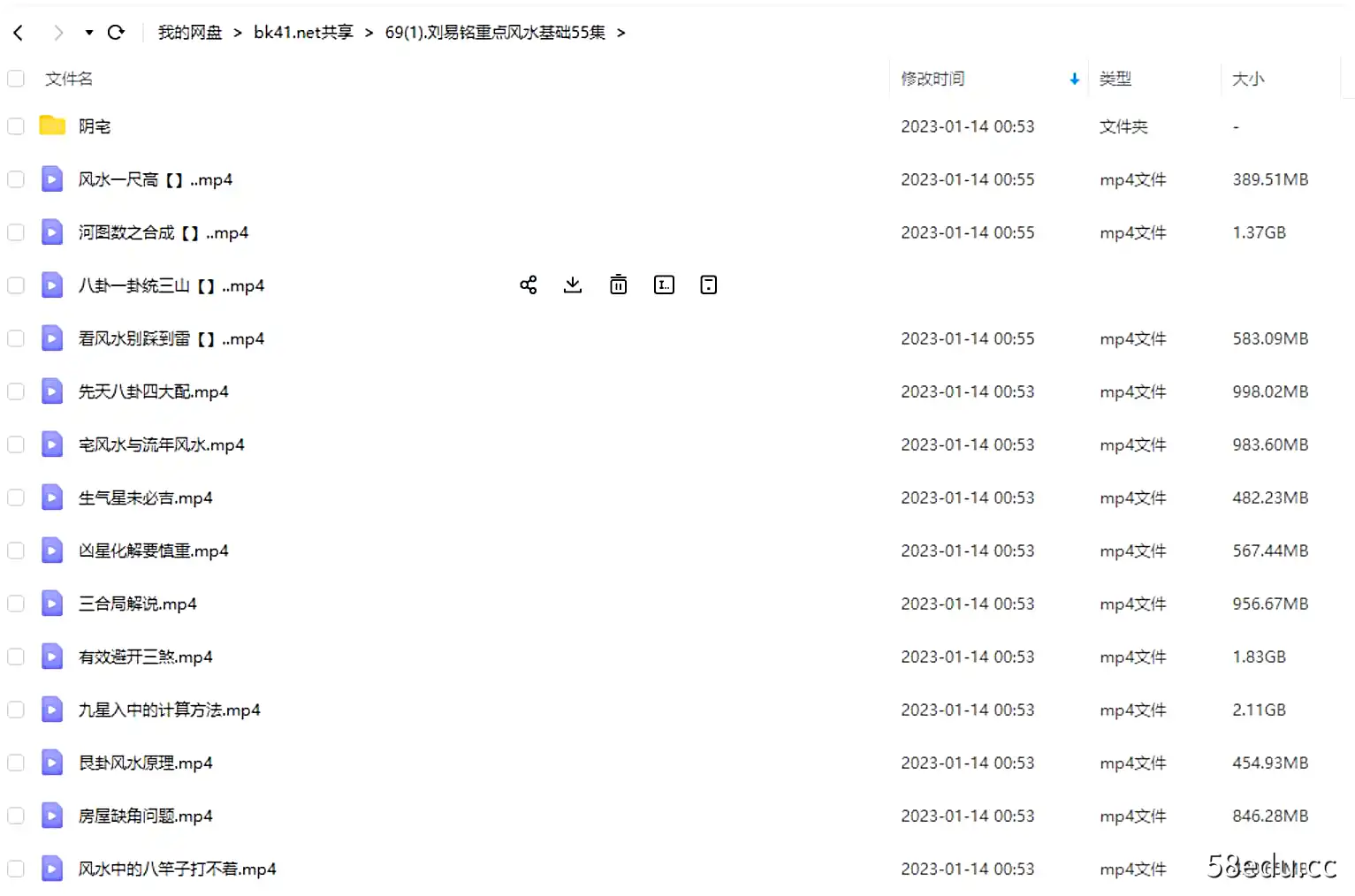
Task: Click the download icon for 八卦一卦统三山
Action: 573,285
